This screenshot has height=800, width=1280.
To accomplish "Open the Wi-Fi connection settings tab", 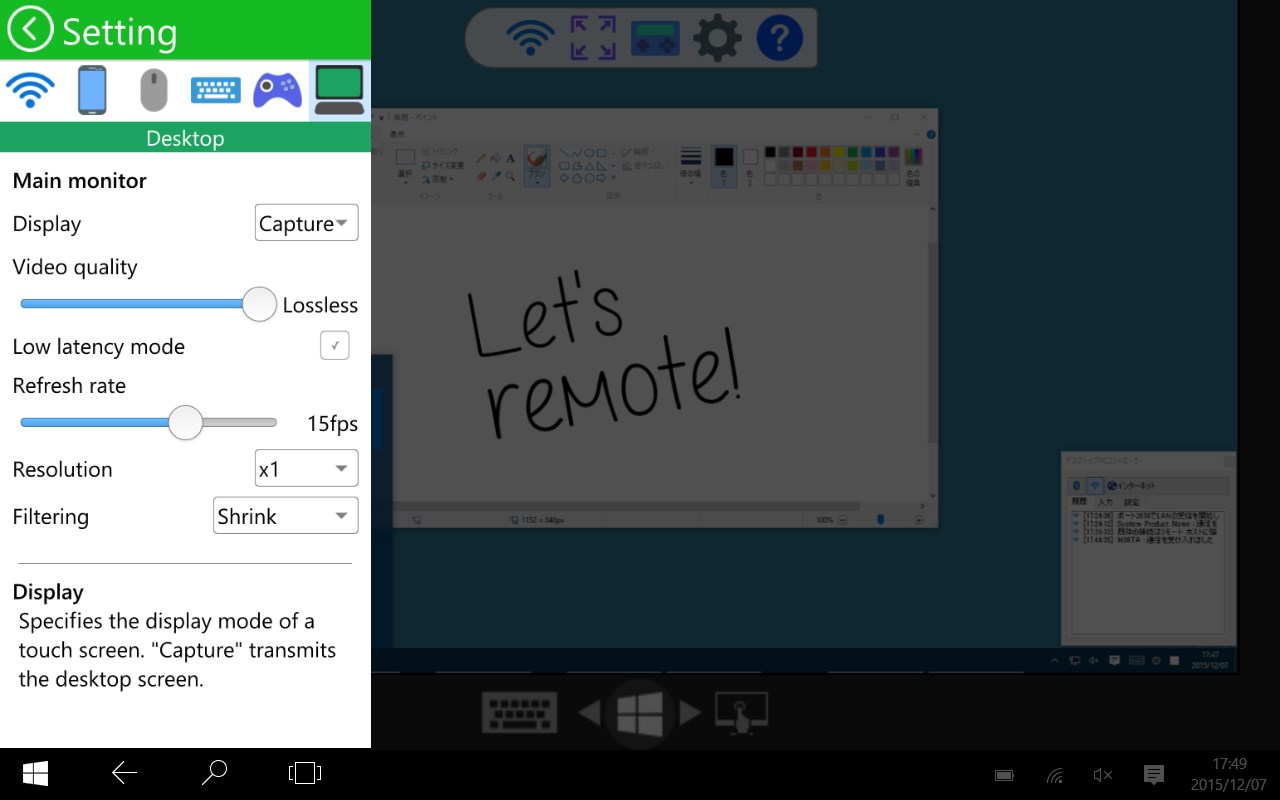I will pyautogui.click(x=30, y=90).
